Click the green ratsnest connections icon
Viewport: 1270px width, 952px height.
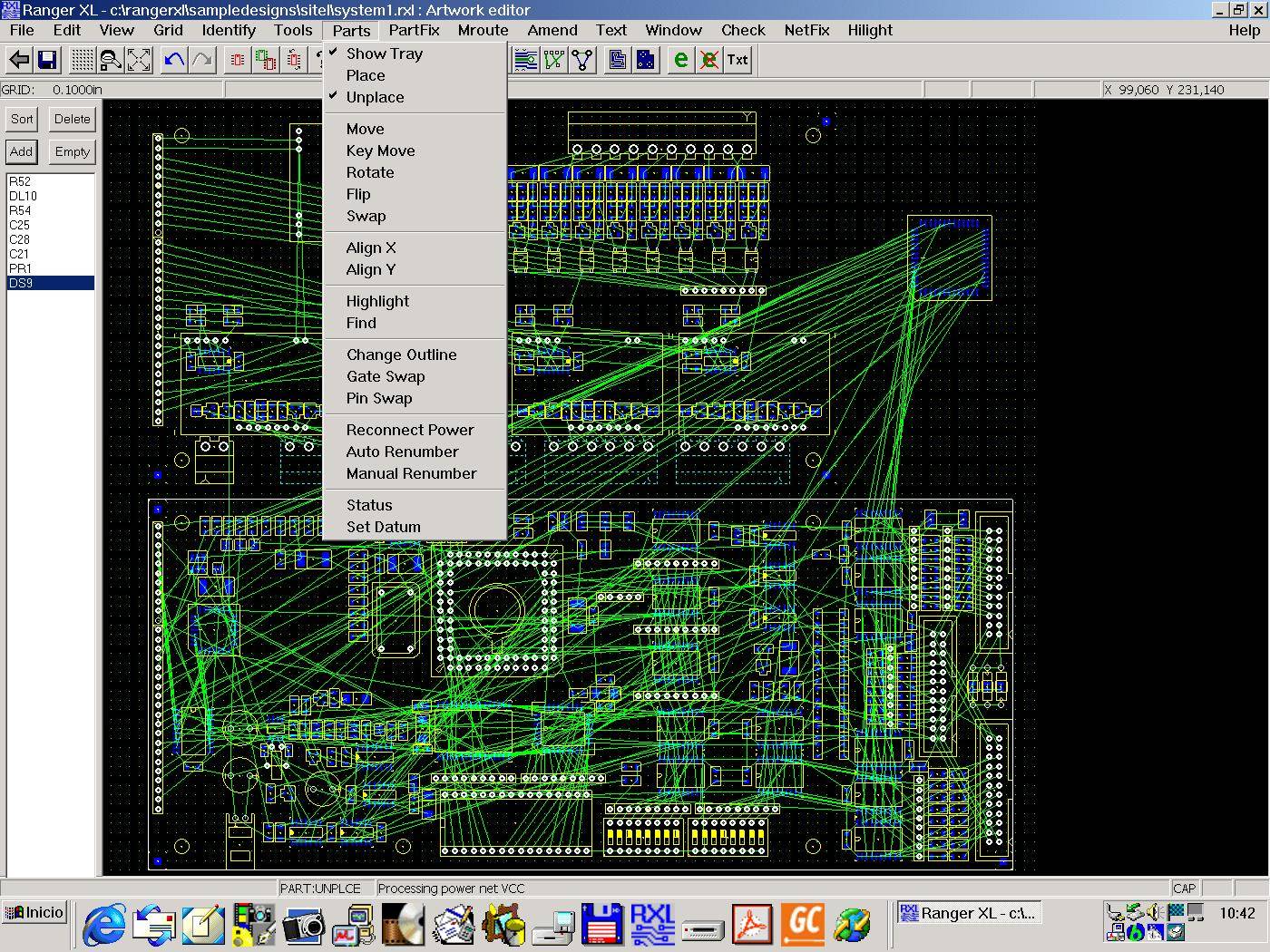click(553, 60)
